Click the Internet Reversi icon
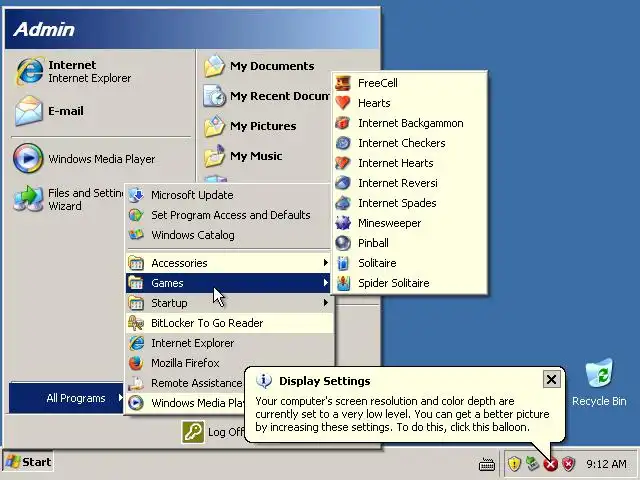 (x=343, y=183)
